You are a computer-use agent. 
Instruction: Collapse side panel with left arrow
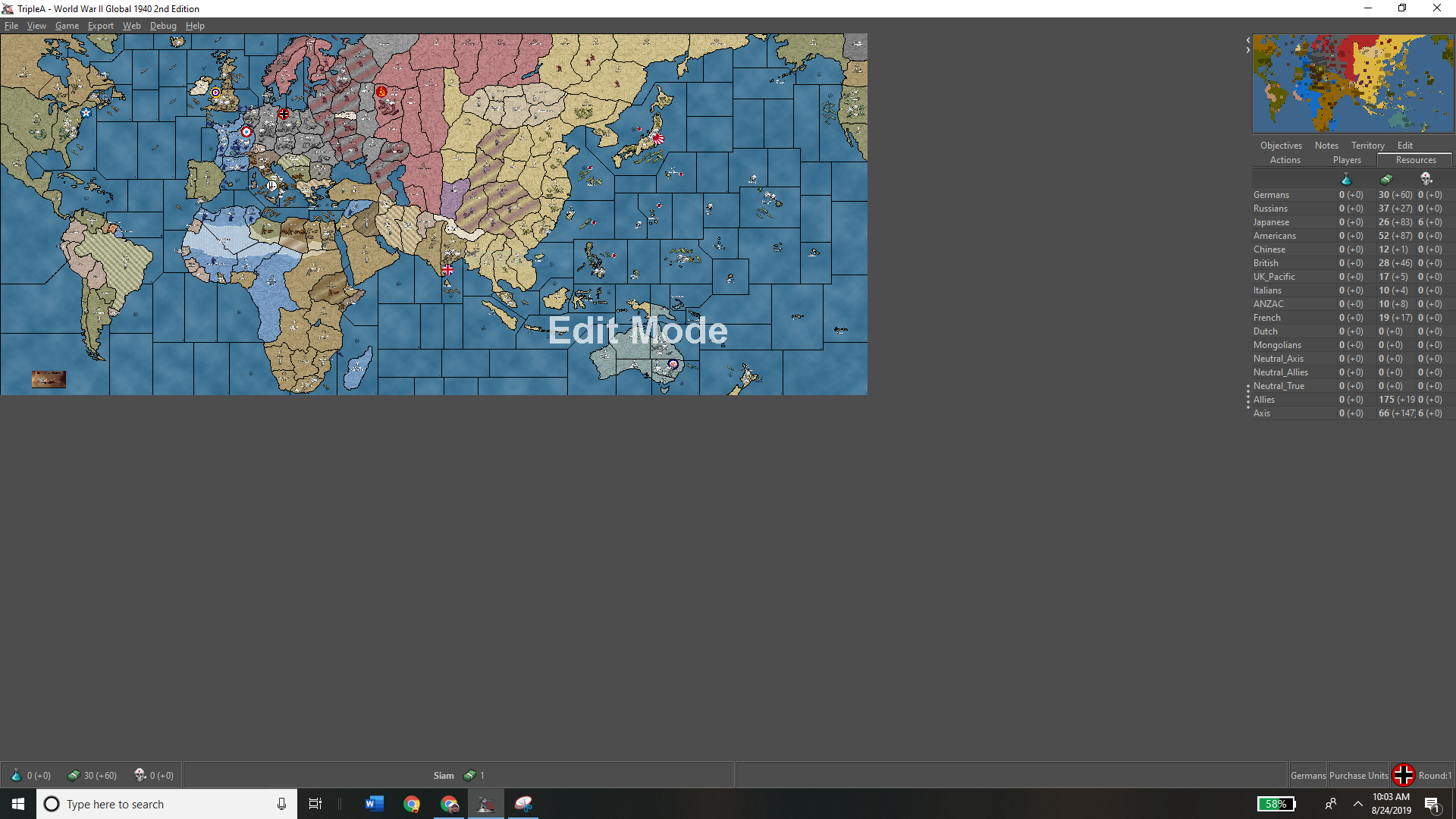coord(1247,40)
